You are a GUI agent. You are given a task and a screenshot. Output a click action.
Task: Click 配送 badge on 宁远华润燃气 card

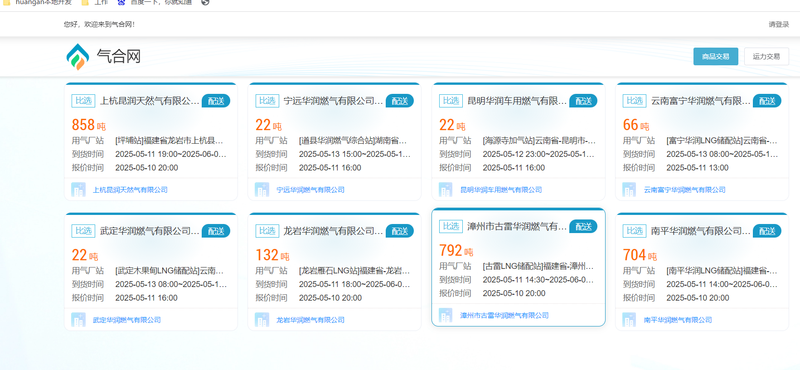click(399, 101)
